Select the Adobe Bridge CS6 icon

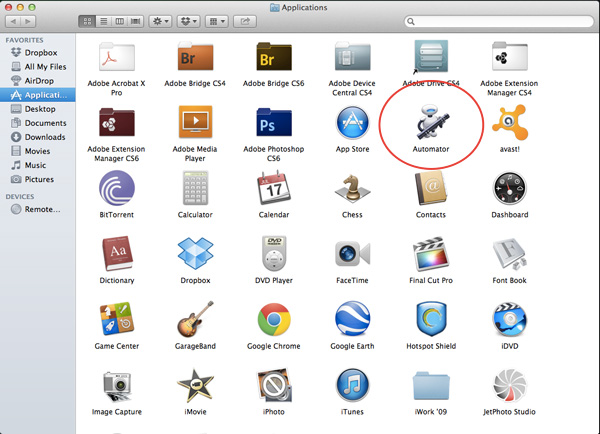pos(274,57)
